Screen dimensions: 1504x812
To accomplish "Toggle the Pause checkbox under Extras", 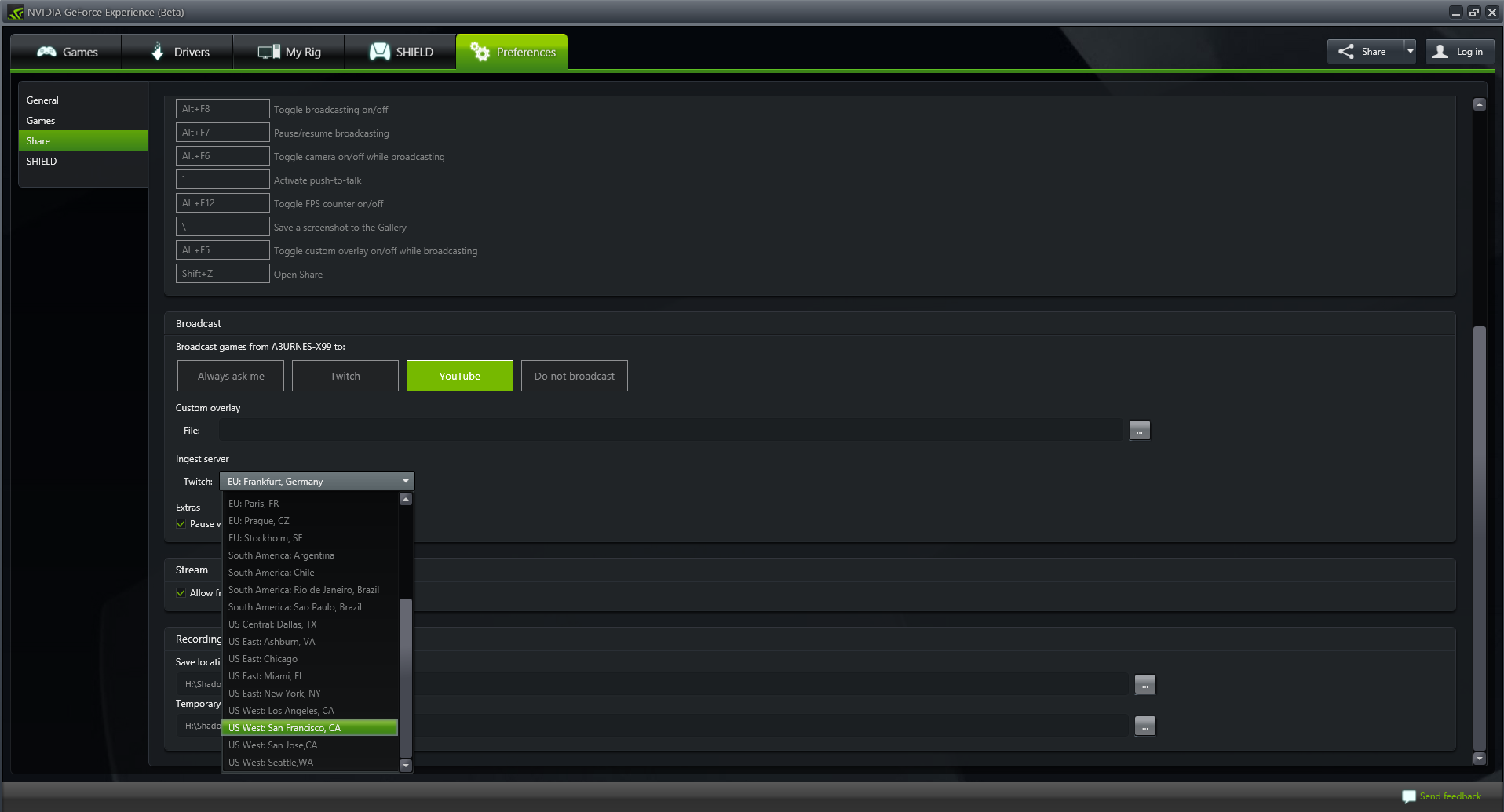I will tap(181, 524).
